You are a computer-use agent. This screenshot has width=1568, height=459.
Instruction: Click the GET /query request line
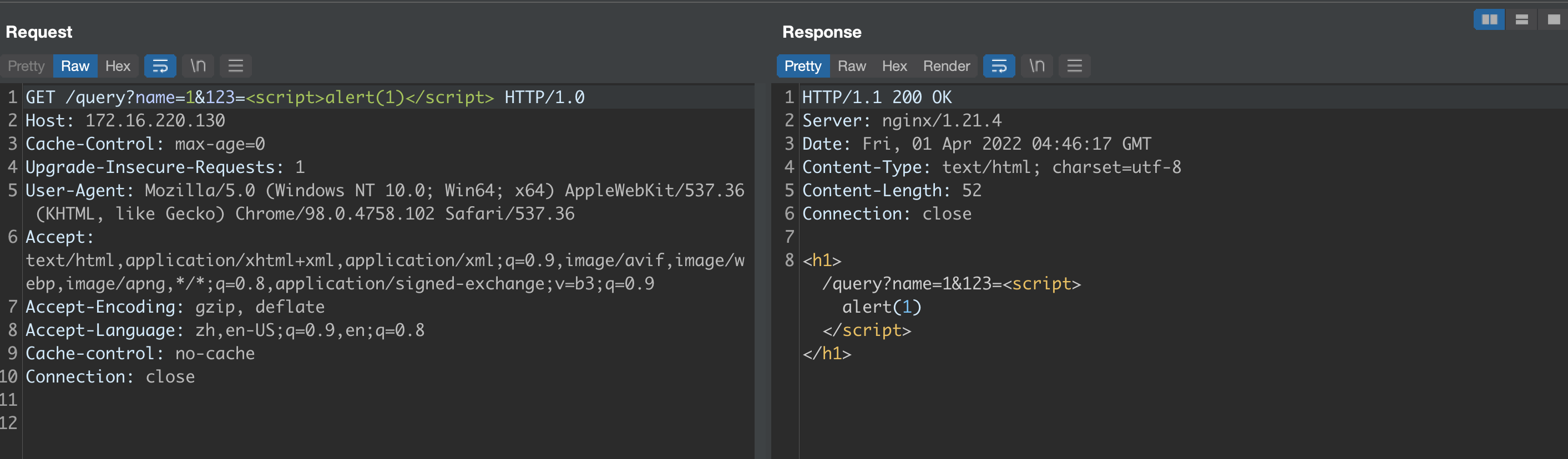coord(305,97)
